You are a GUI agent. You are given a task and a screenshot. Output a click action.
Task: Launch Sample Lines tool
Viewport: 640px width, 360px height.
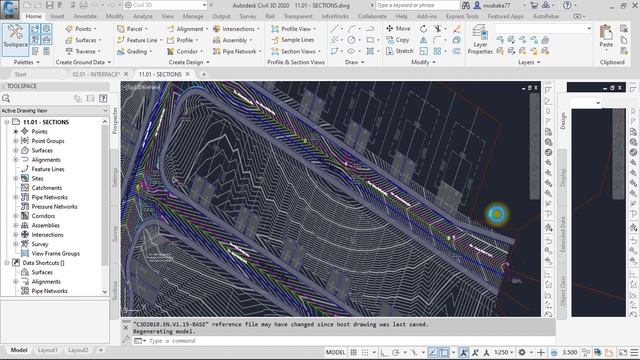coord(293,40)
